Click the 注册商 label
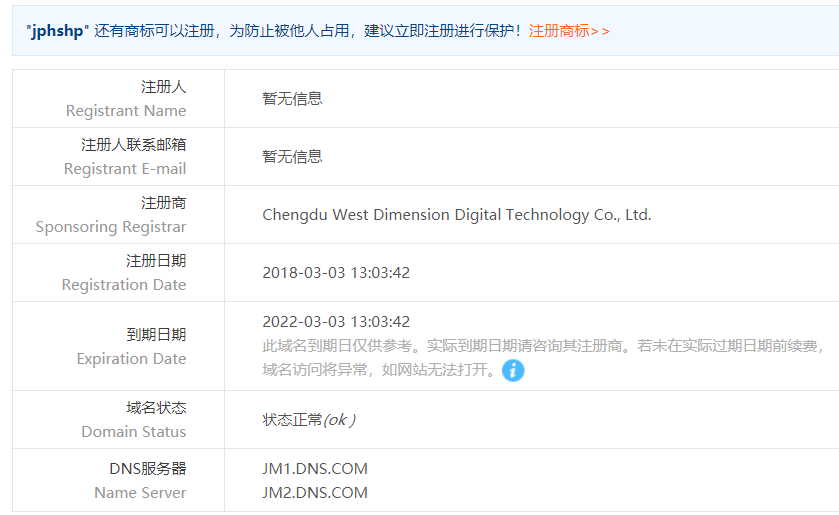The width and height of the screenshot is (839, 515). point(164,203)
